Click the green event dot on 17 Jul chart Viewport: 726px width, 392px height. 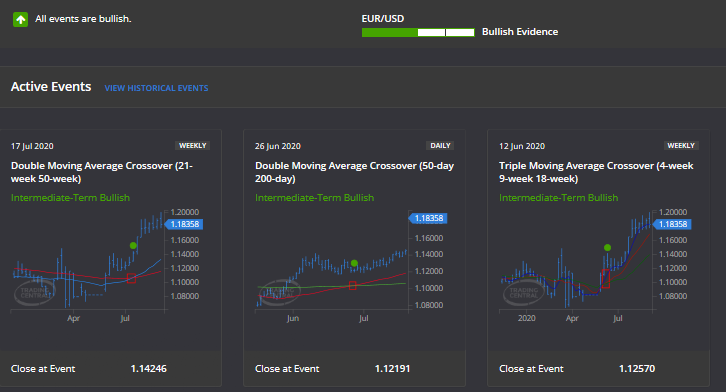(133, 245)
